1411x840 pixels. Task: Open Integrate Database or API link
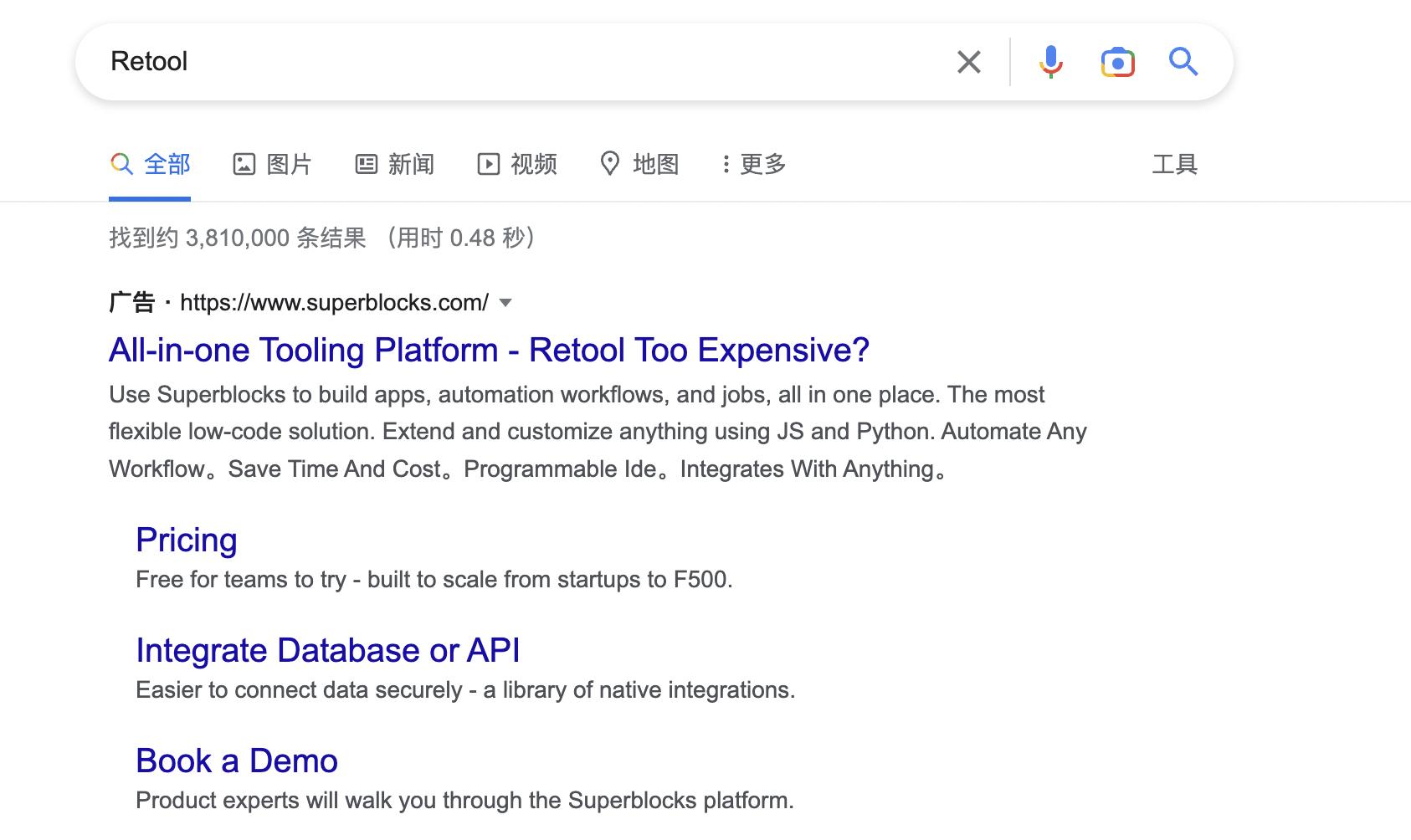tap(328, 651)
